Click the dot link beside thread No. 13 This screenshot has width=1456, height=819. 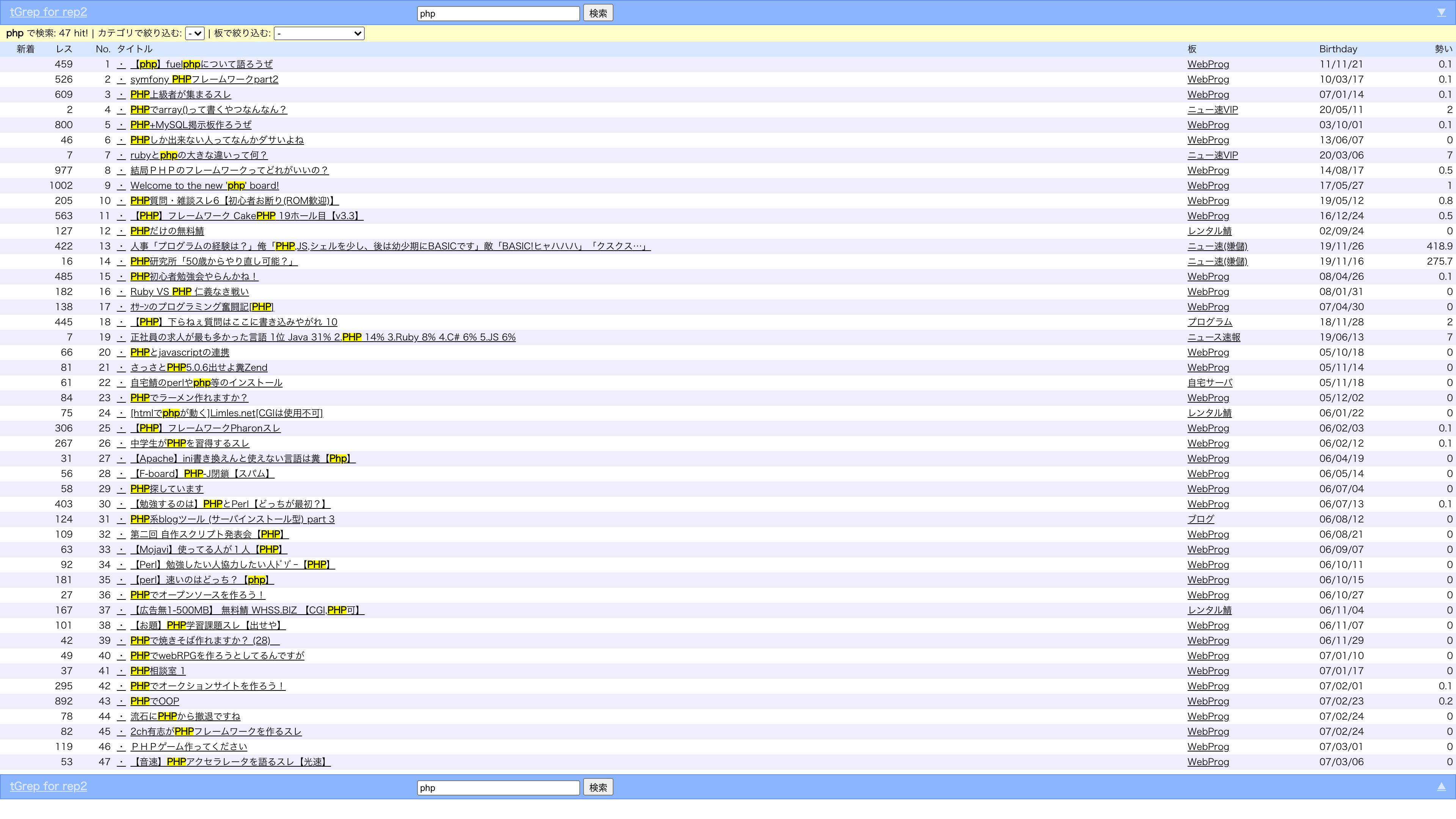pos(121,246)
